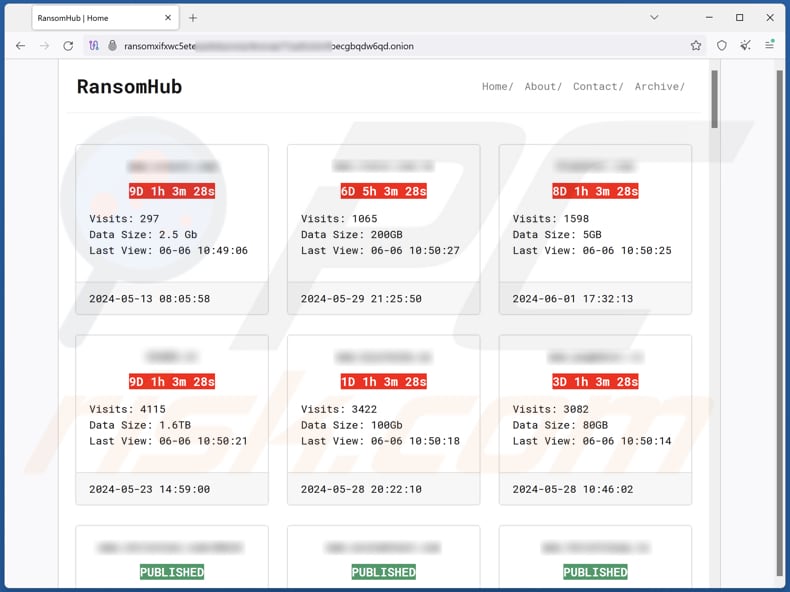Open card with timer 1D 1h 3m 28s
Viewport: 790px width, 592px height.
click(x=383, y=420)
